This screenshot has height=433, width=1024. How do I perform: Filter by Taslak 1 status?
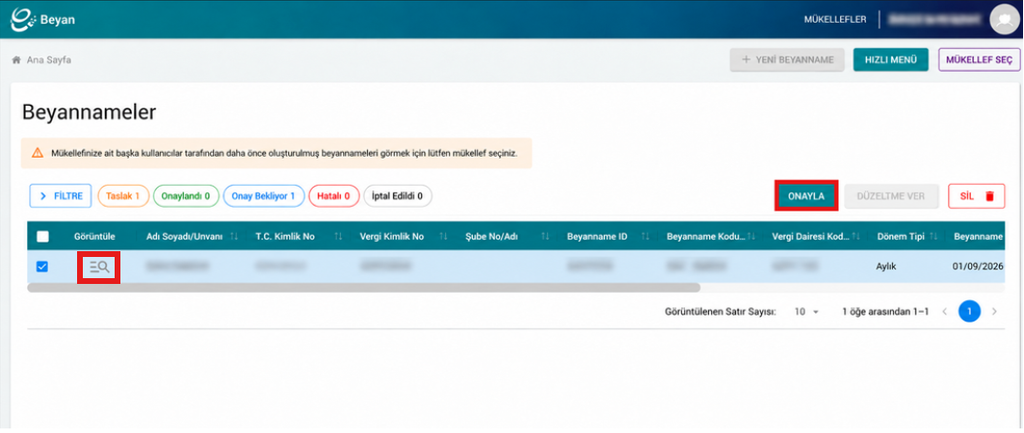123,196
